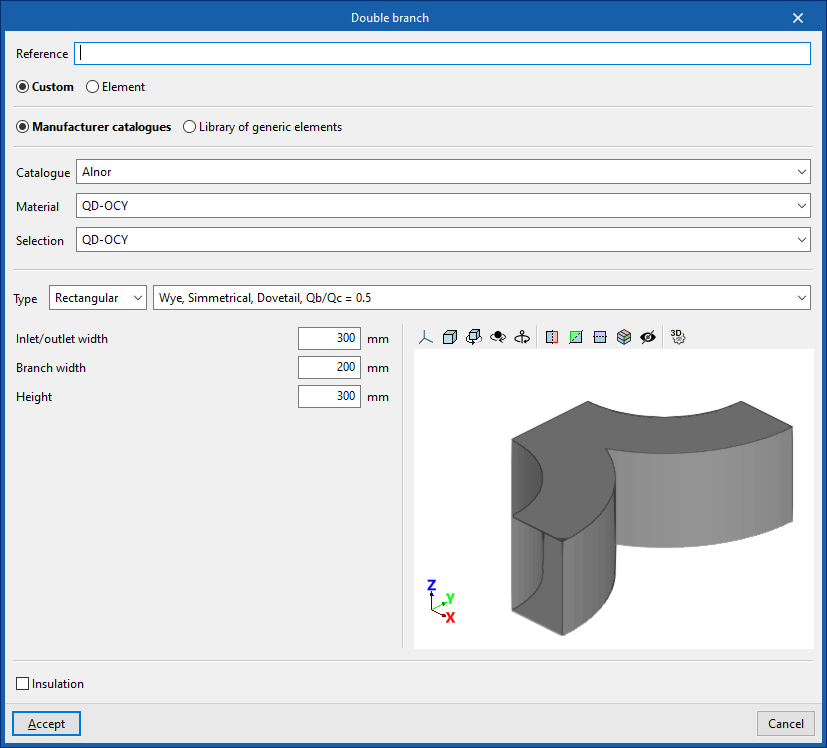827x748 pixels.
Task: Click the dashed line cut plane icon
Action: pos(600,338)
